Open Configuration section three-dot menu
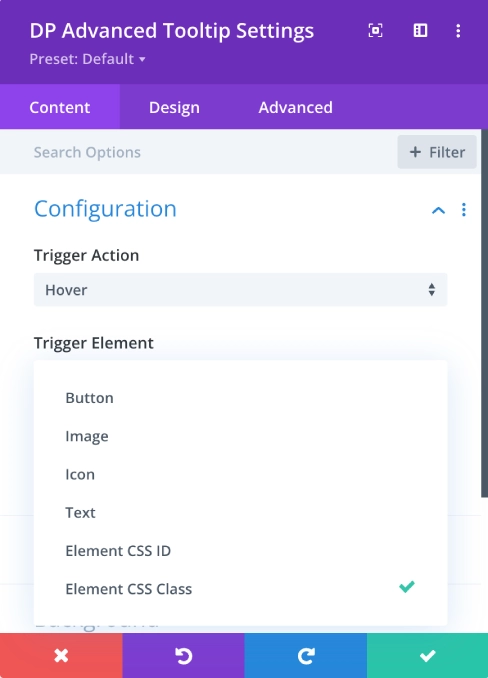488x678 pixels. pyautogui.click(x=464, y=210)
